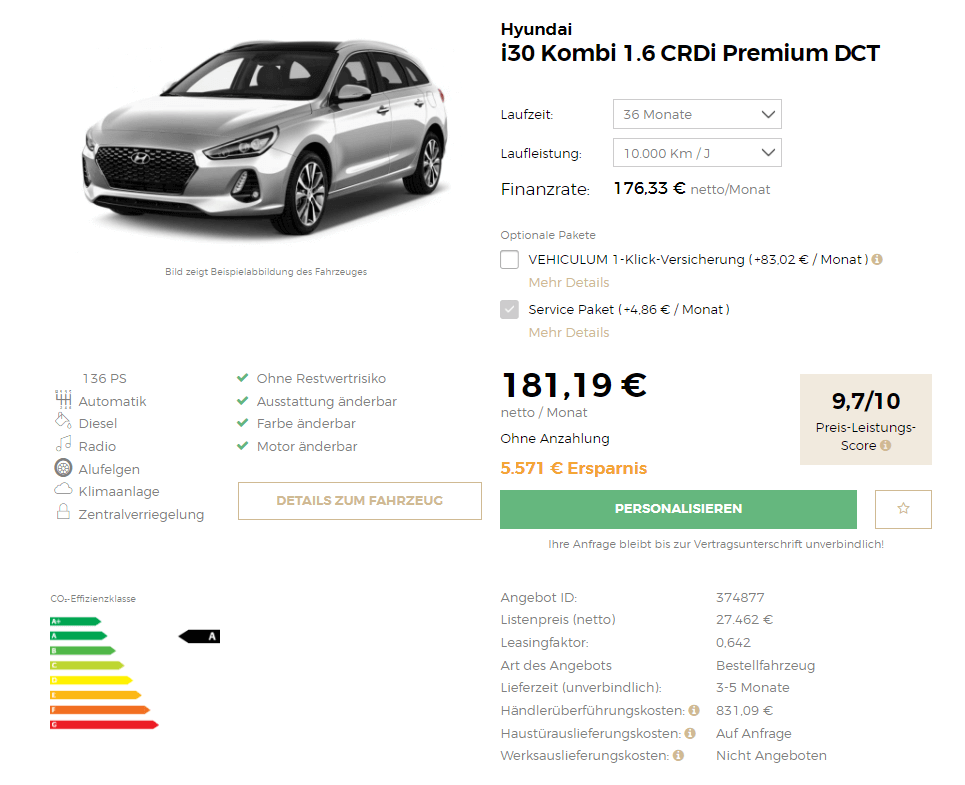This screenshot has width=965, height=785.
Task: Open Mehr Details under the insurance option
Action: 569,283
